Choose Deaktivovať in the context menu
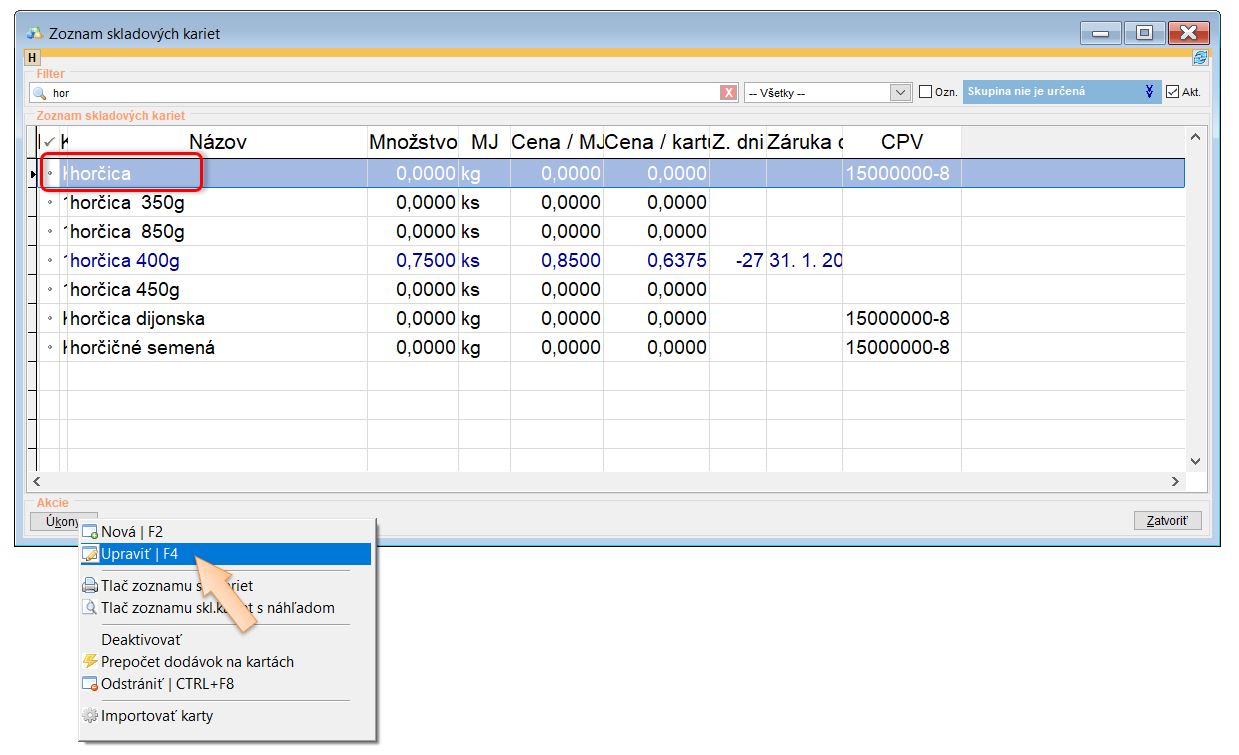 pos(141,639)
